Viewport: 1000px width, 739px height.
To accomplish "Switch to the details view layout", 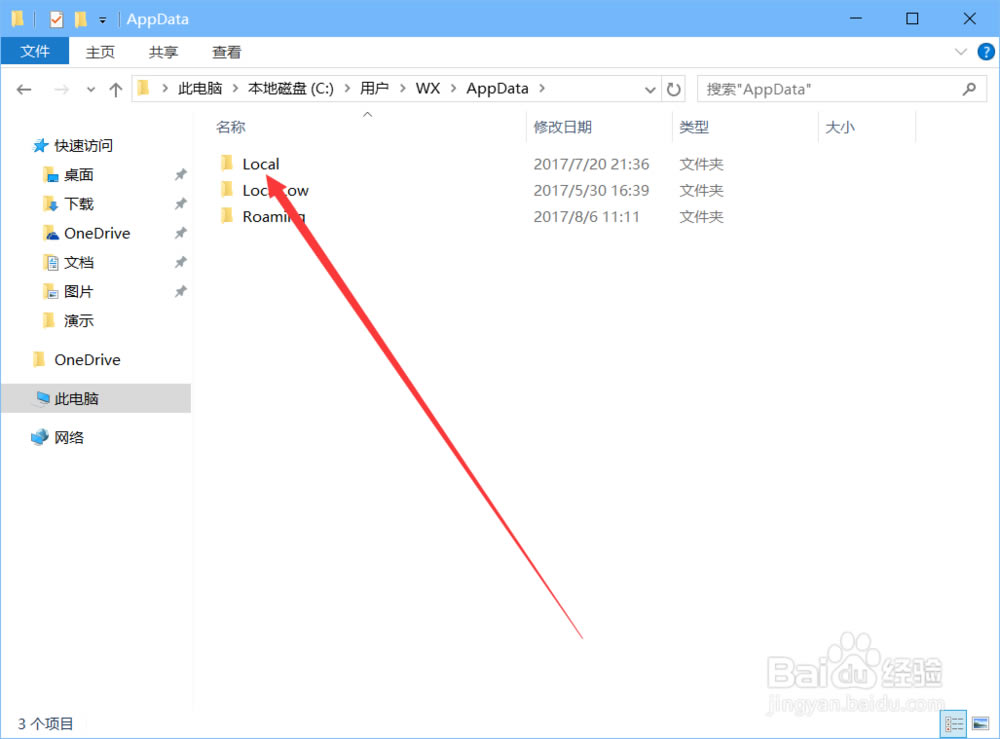I will 954,724.
